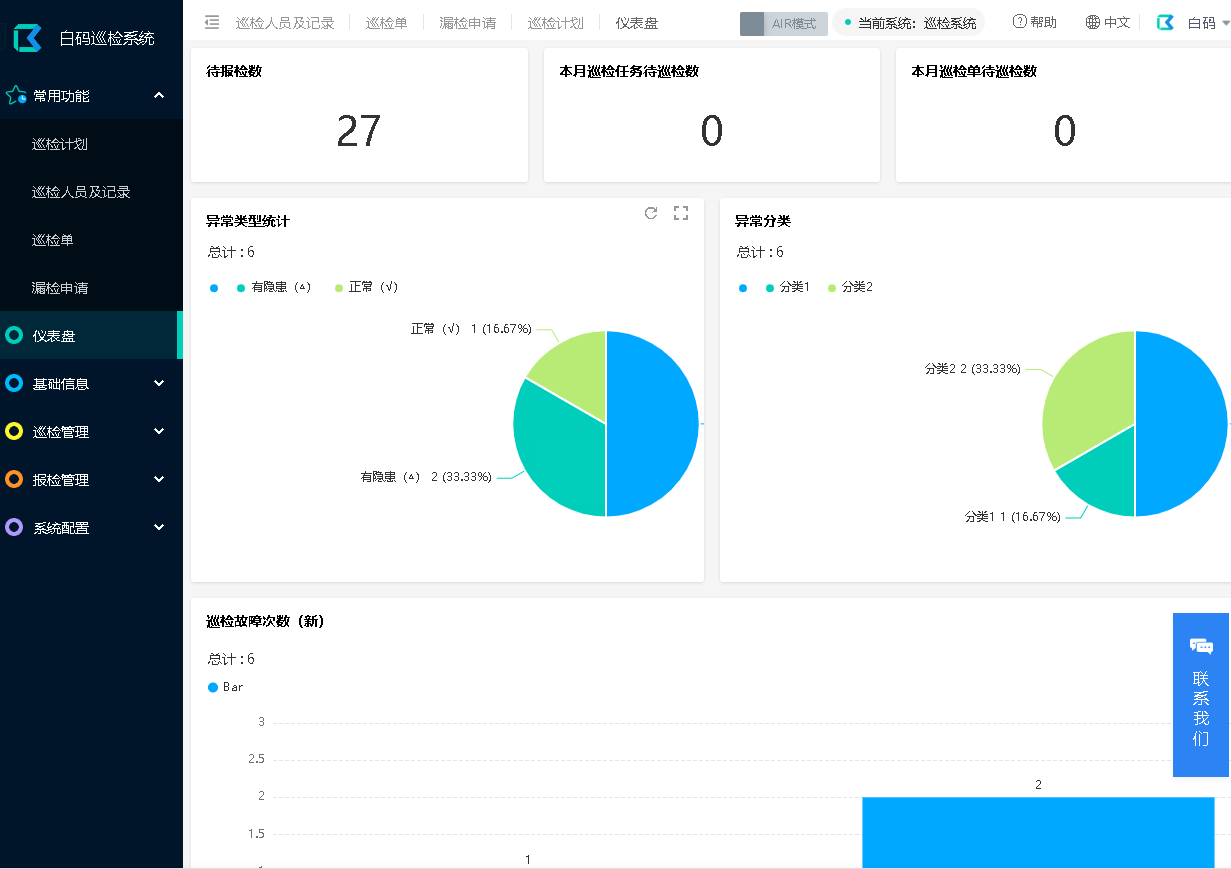This screenshot has height=869, width=1231.
Task: Click the 系统配置 purple circle icon
Action: [14, 528]
